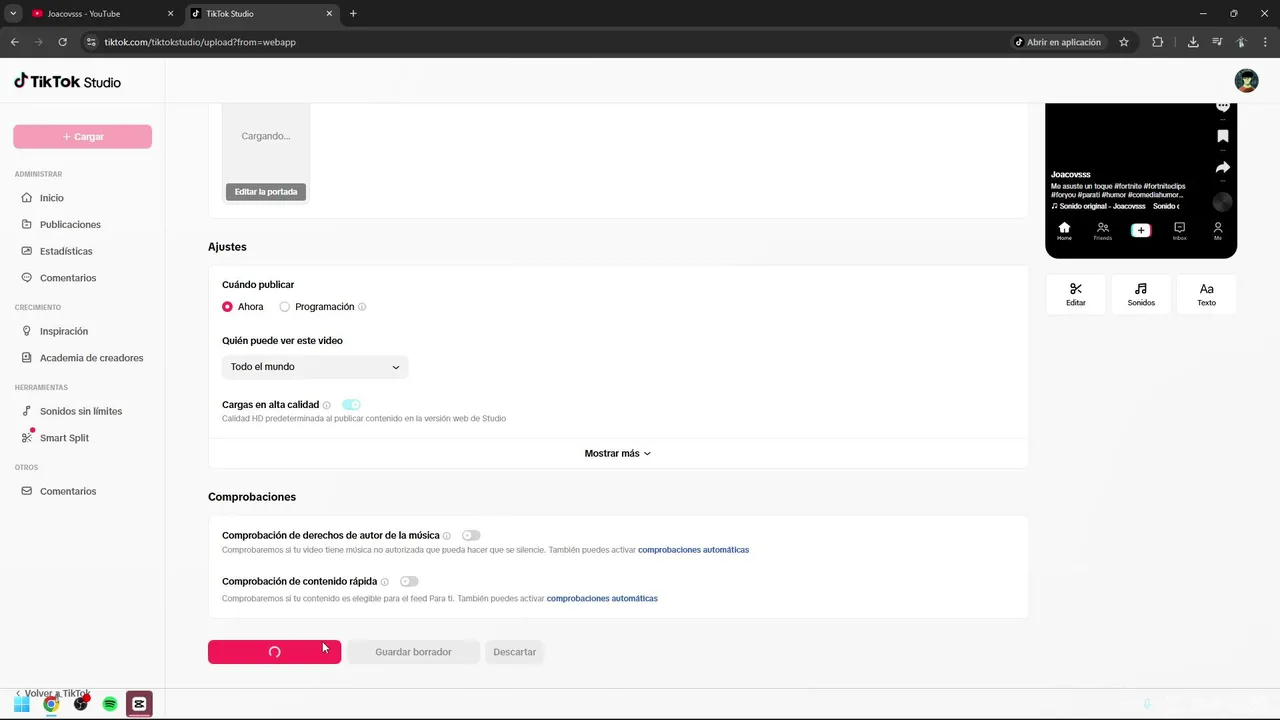Open Inspiración in the sidebar

64,331
